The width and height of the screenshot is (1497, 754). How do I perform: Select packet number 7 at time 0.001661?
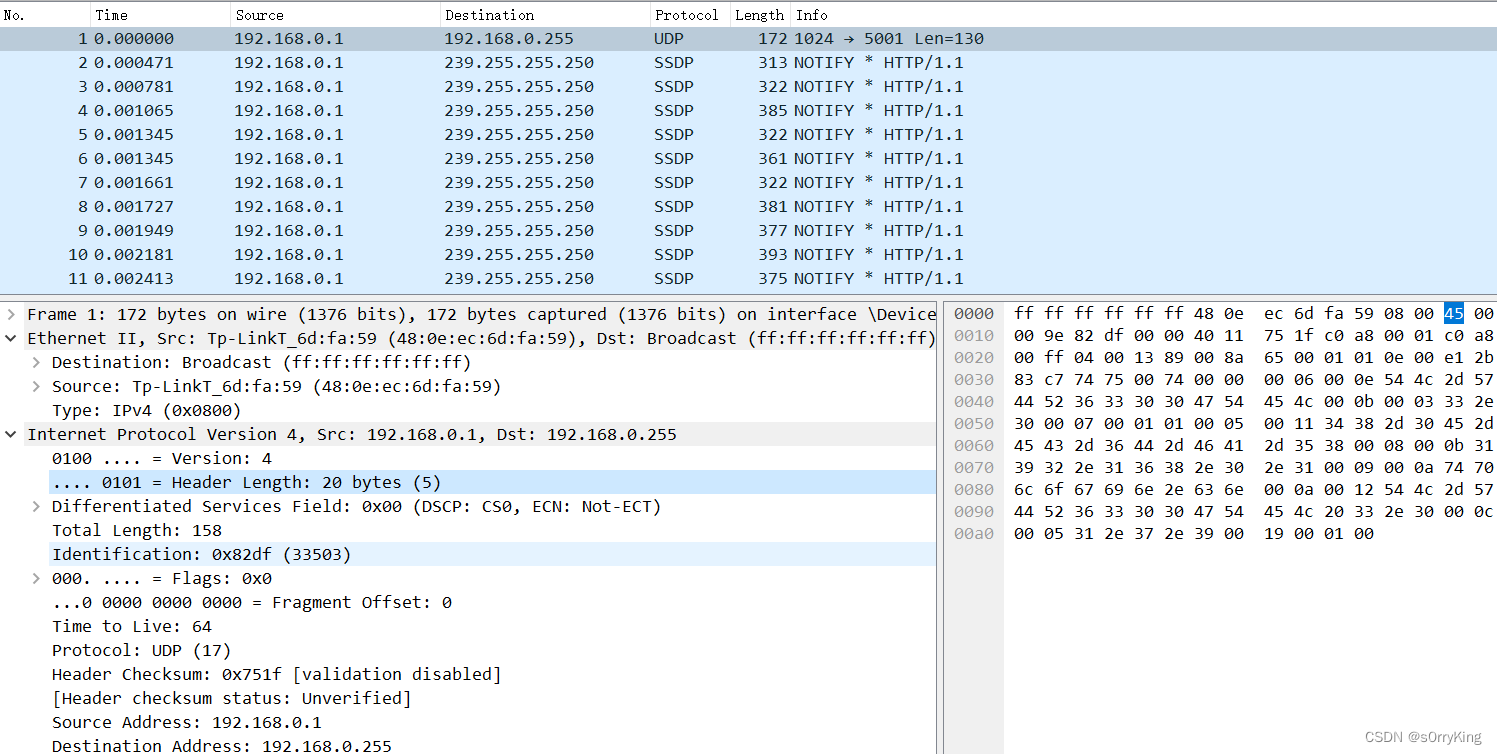click(748, 183)
